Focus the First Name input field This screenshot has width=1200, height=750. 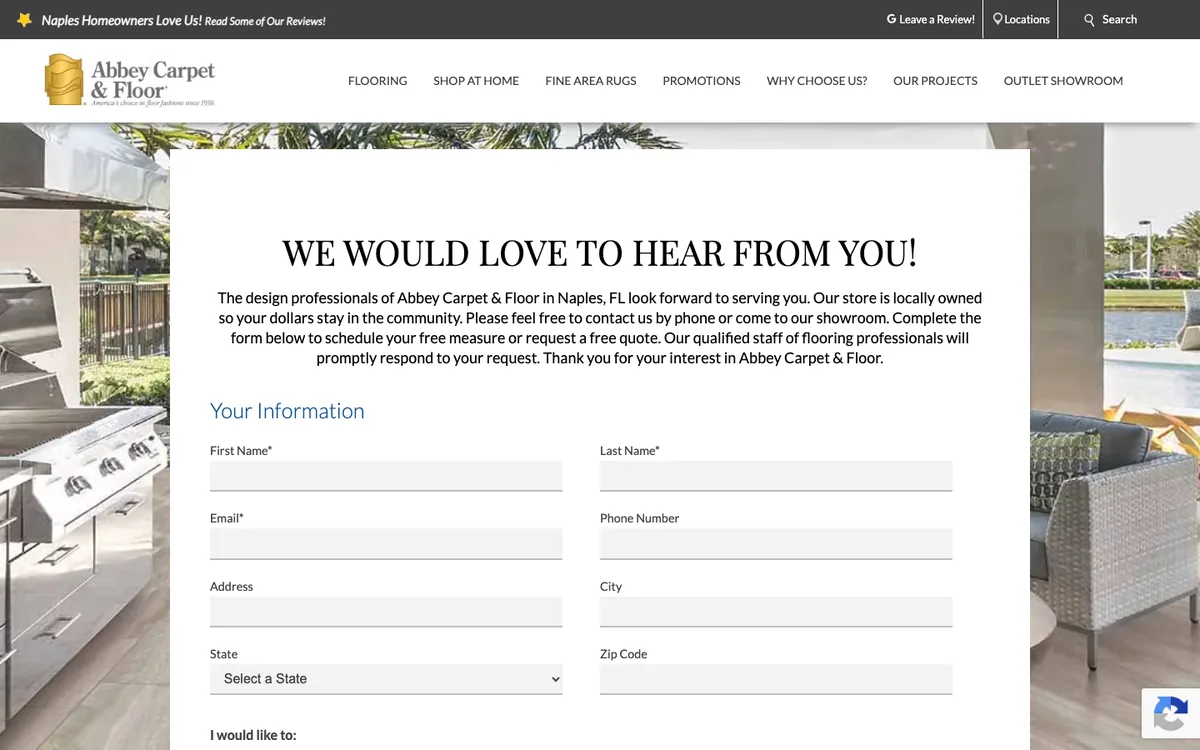pyautogui.click(x=386, y=476)
